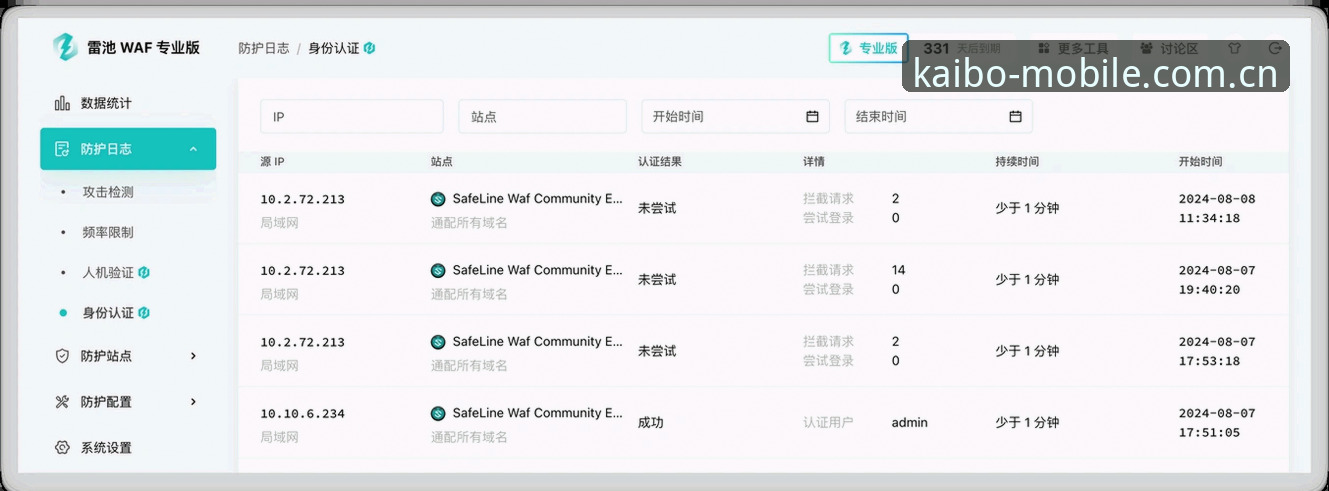Click the timestamp 2024-08-07 19:40:20

pyautogui.click(x=1217, y=280)
